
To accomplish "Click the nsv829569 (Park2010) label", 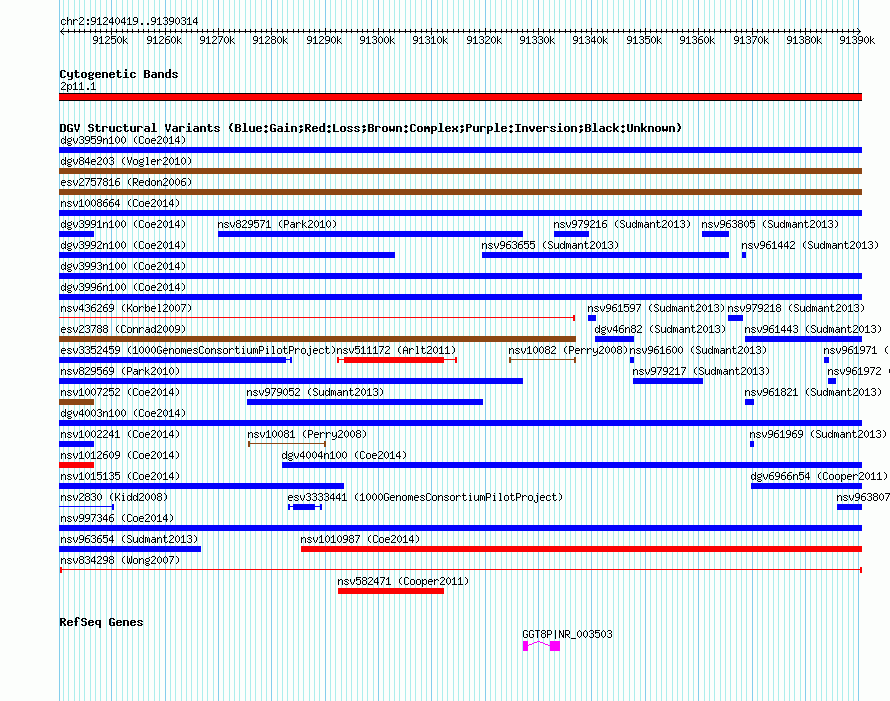I will tap(120, 371).
